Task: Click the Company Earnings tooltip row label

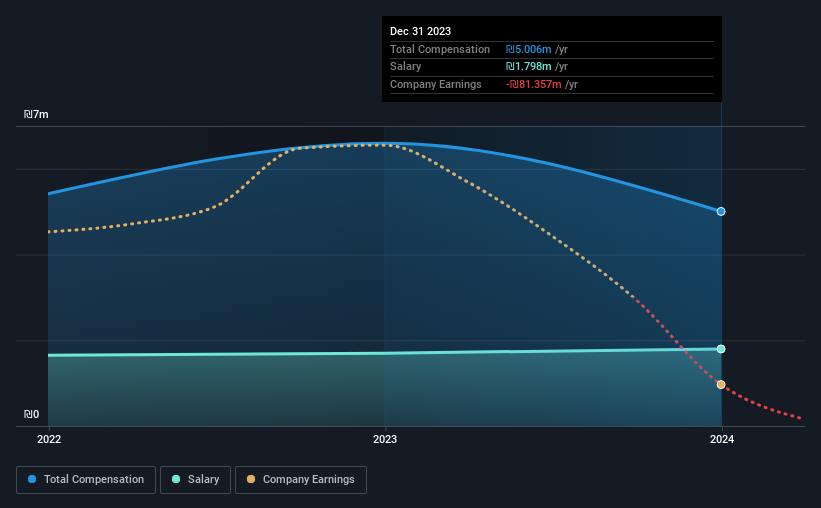Action: click(x=436, y=84)
